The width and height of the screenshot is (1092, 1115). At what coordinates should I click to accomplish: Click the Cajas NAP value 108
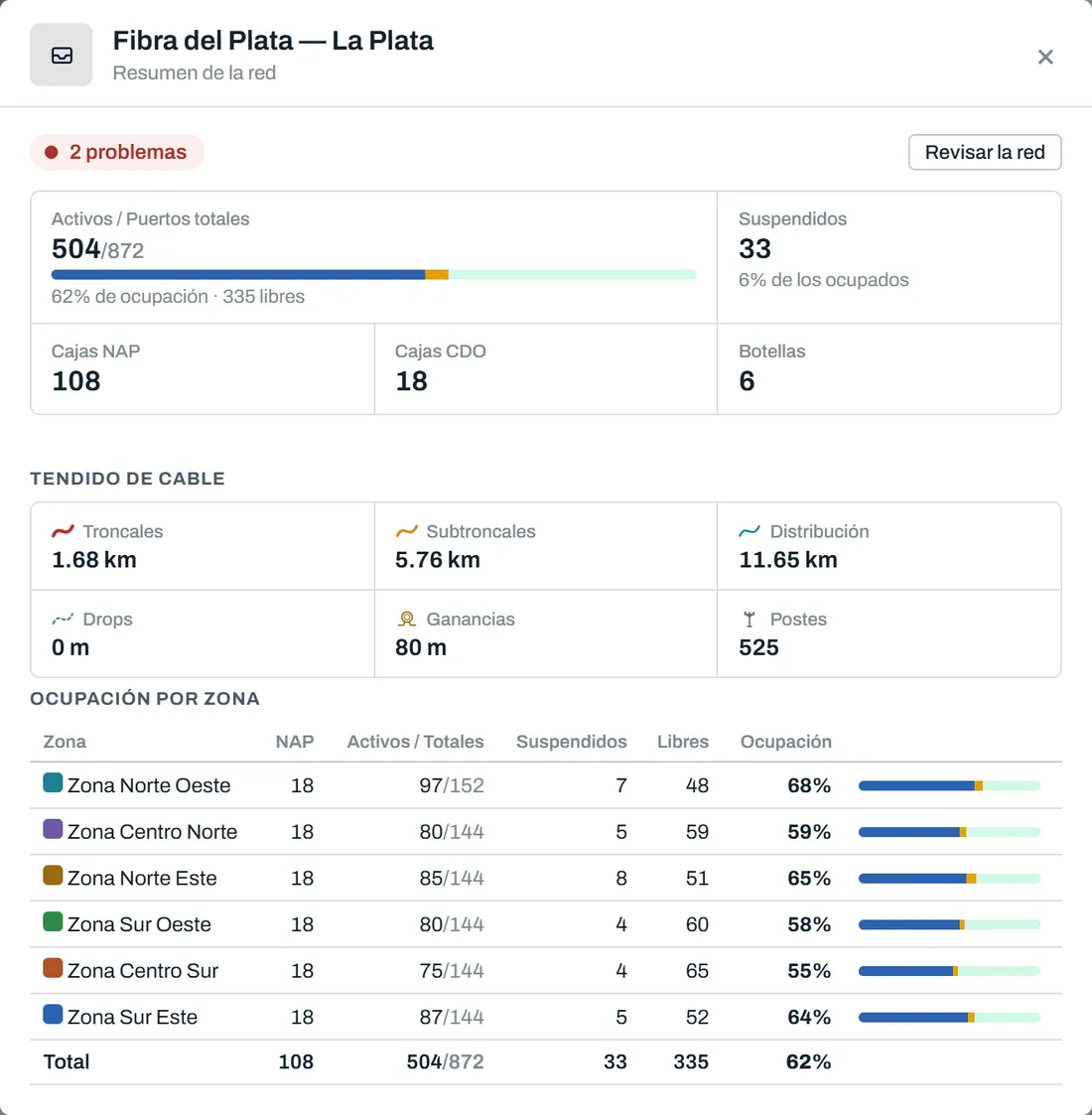76,381
